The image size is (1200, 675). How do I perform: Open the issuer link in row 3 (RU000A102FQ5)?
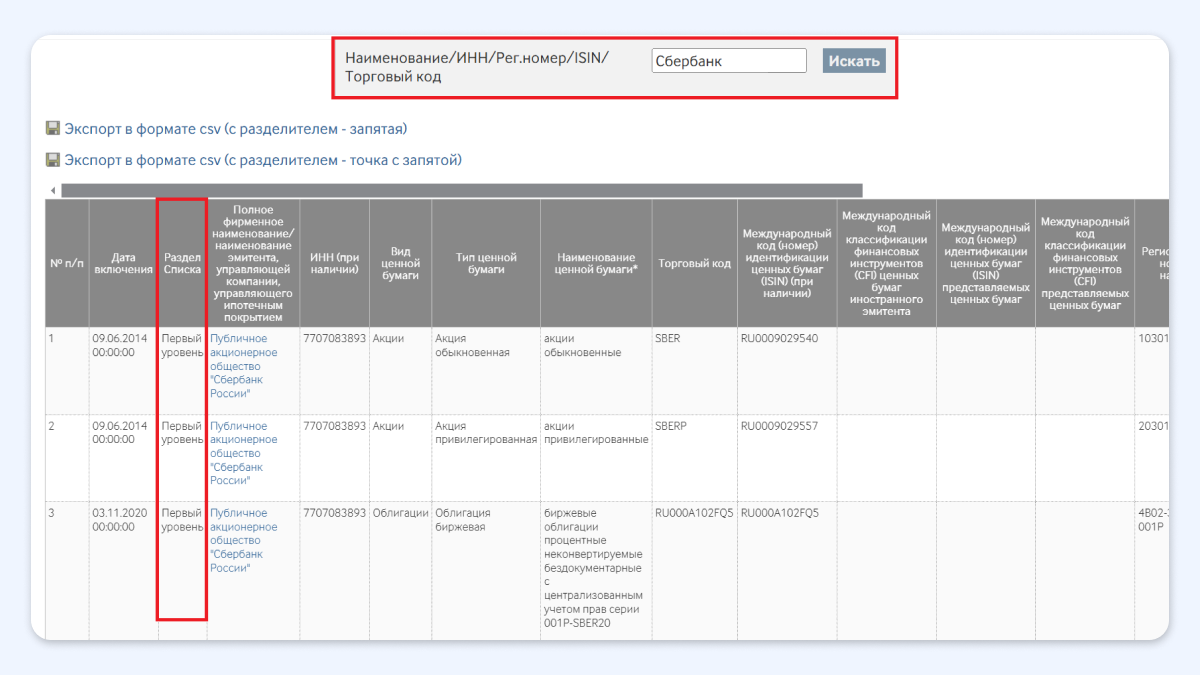click(244, 540)
